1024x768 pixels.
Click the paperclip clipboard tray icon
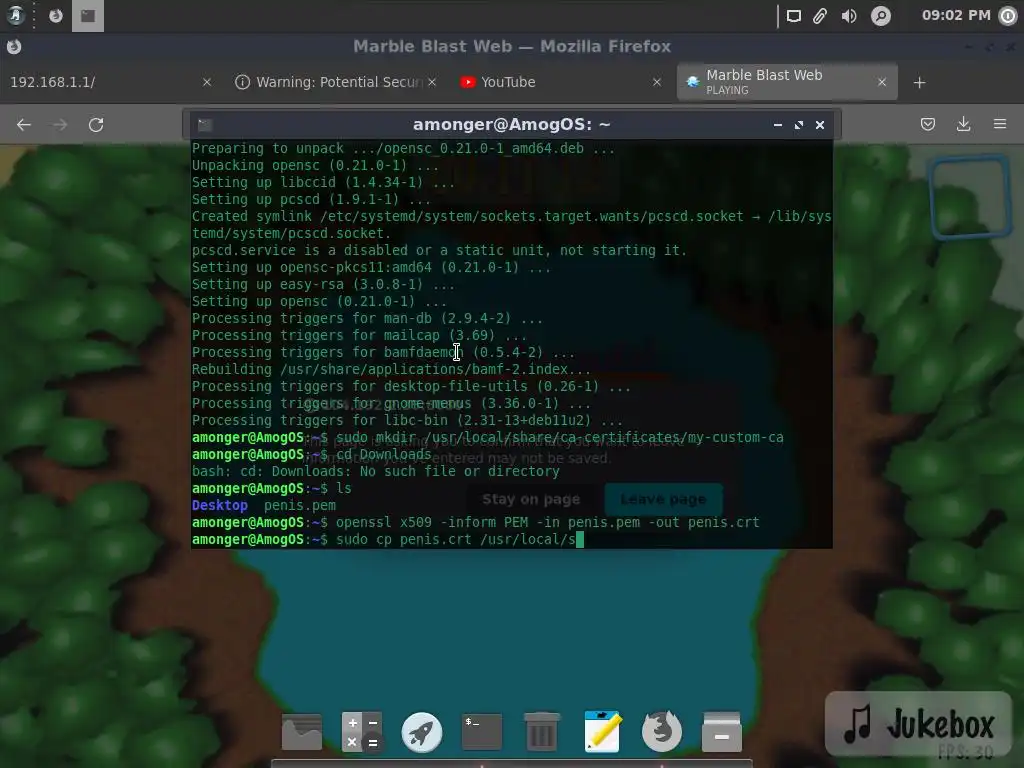820,16
